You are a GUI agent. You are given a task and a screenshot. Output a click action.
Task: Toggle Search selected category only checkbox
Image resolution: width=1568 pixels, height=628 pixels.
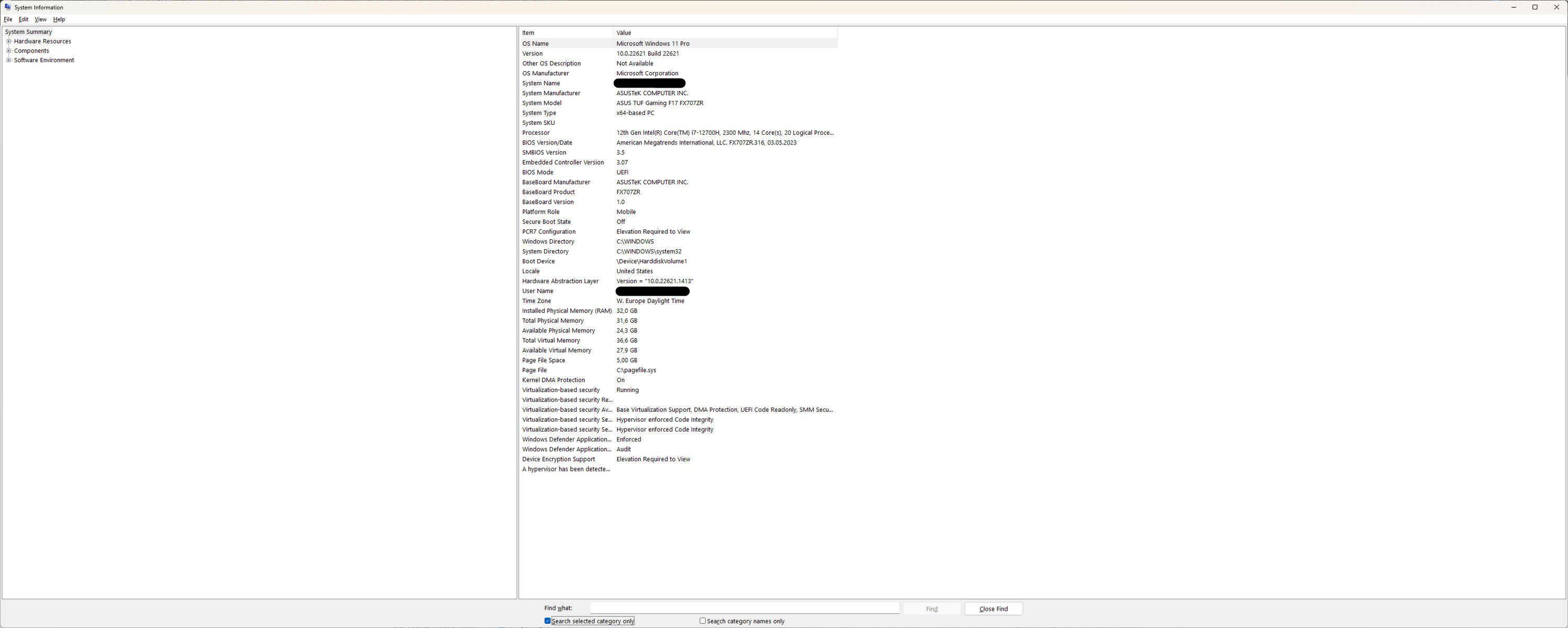[547, 621]
